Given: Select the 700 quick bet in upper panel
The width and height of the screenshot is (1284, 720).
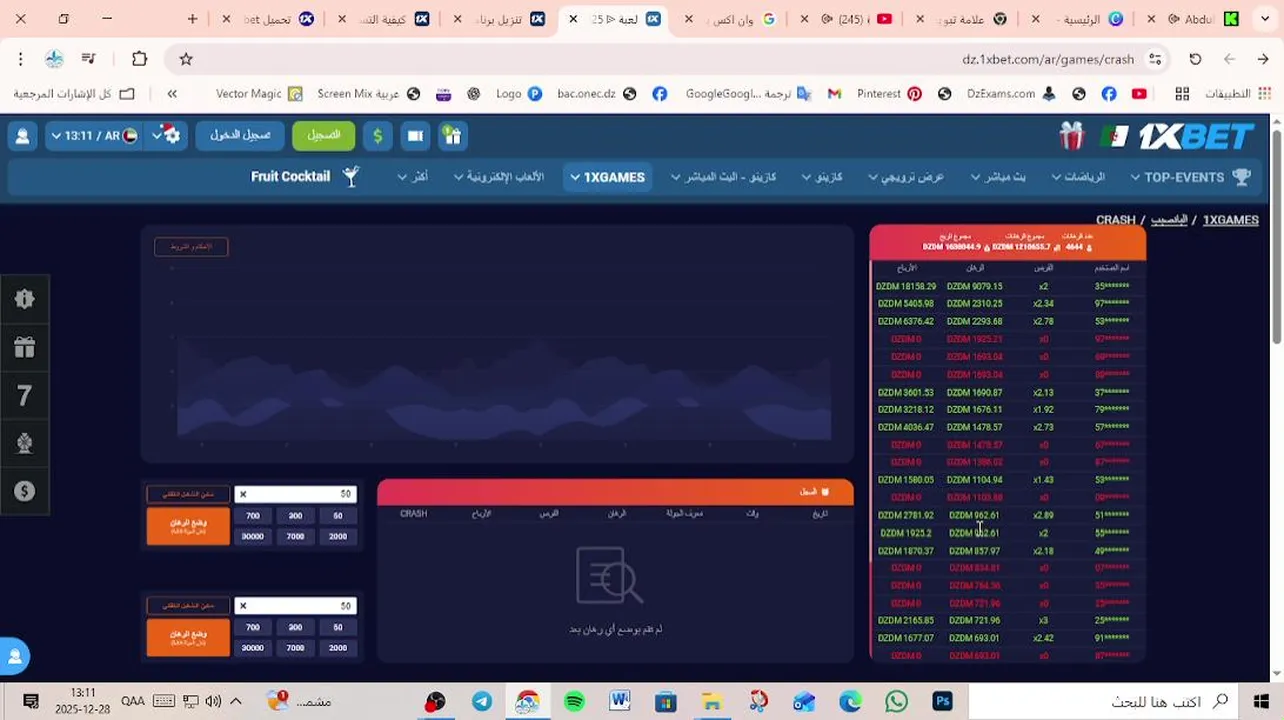Looking at the screenshot, I should [x=253, y=516].
